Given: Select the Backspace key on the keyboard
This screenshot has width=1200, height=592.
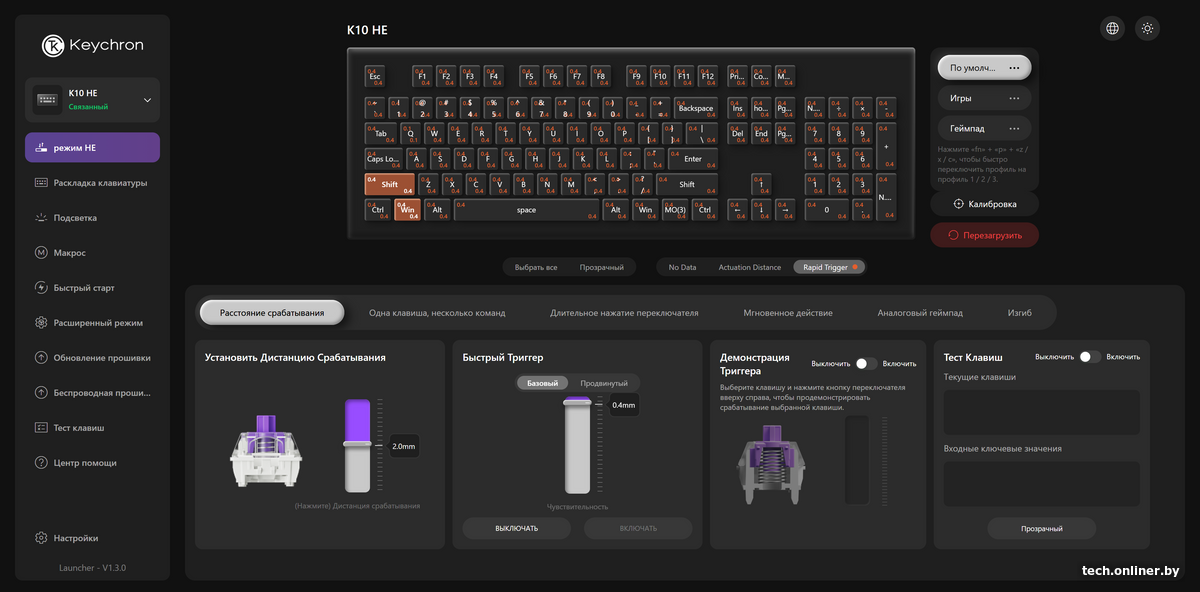Looking at the screenshot, I should point(696,107).
